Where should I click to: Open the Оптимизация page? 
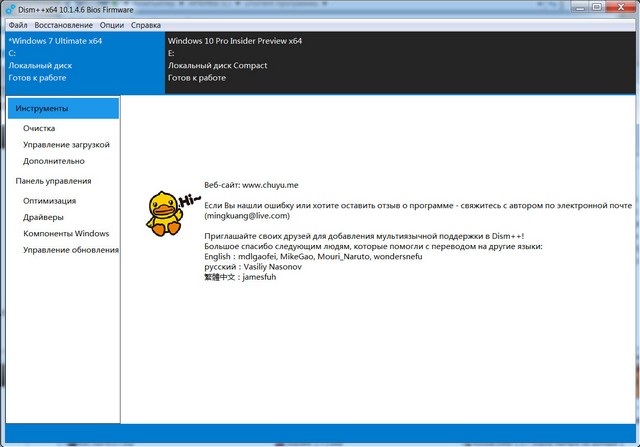coord(50,201)
